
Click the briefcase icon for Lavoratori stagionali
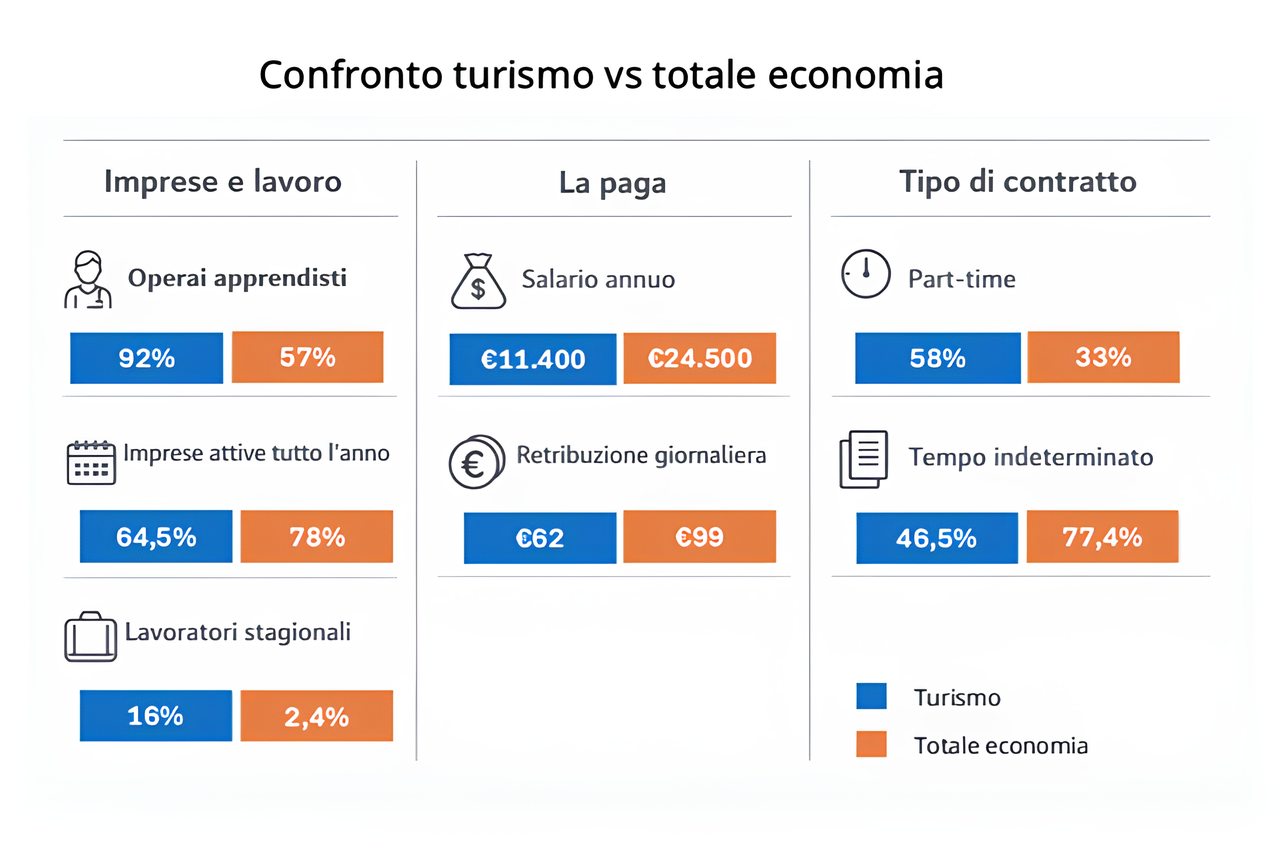pyautogui.click(x=90, y=637)
